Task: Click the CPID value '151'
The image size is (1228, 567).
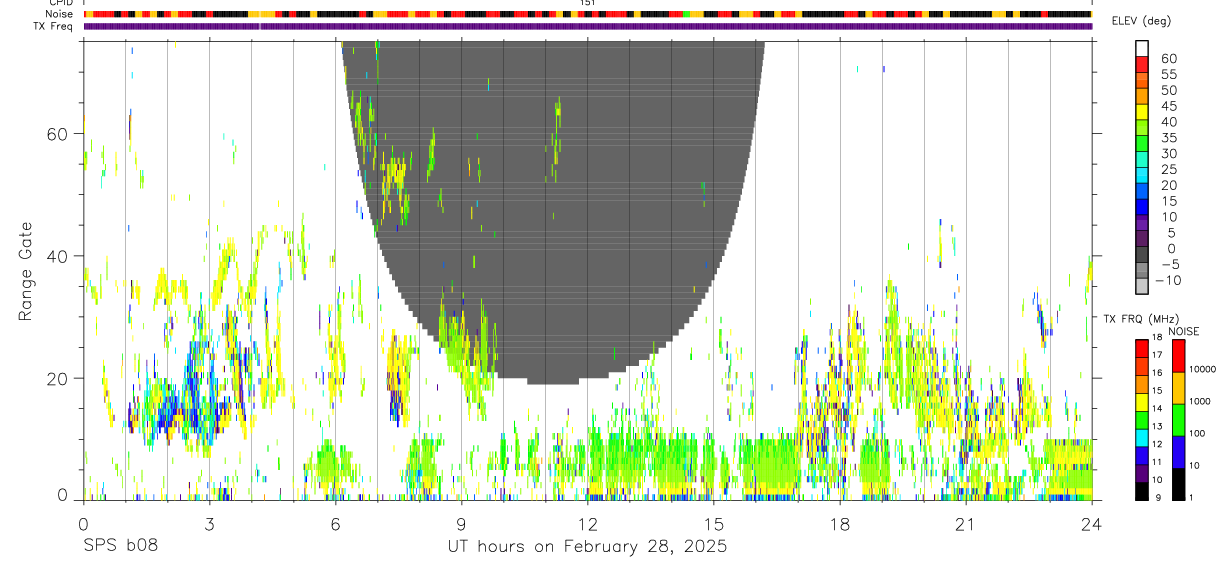Action: point(588,3)
